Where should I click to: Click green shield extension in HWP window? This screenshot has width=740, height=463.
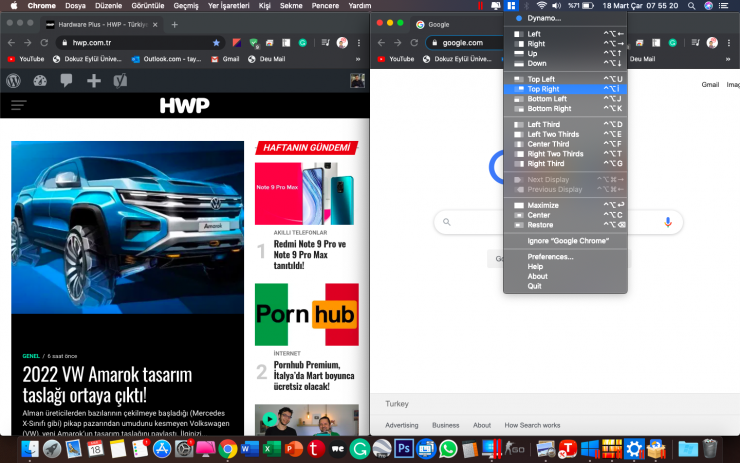254,43
